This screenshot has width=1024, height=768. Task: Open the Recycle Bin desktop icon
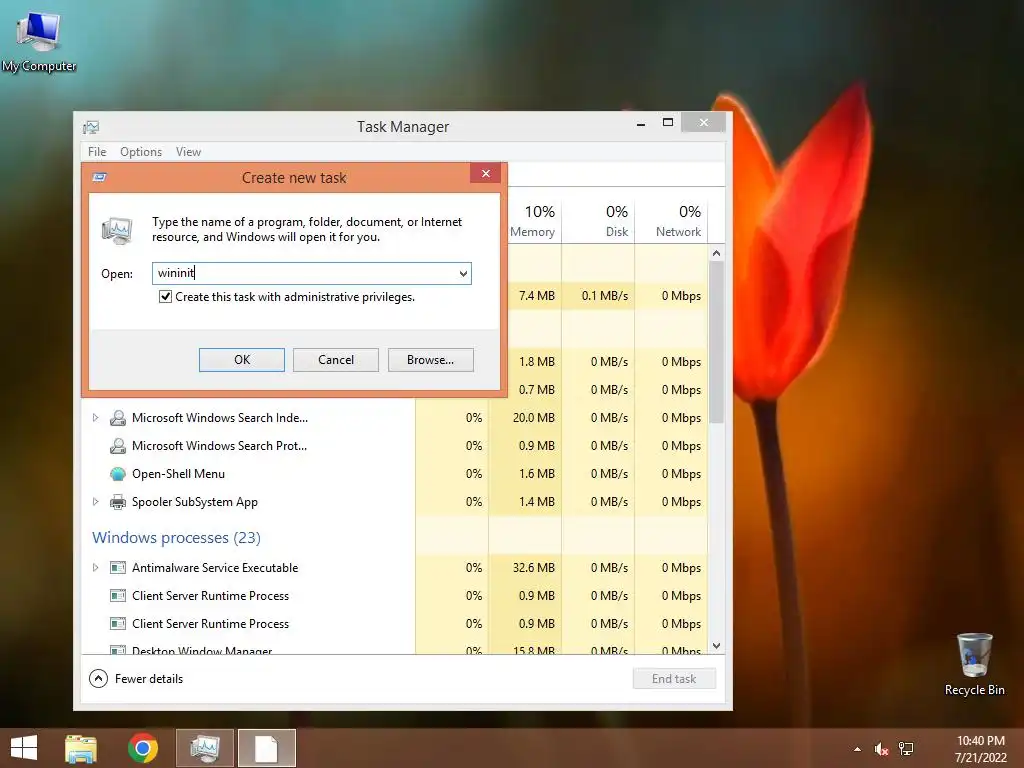click(x=974, y=665)
